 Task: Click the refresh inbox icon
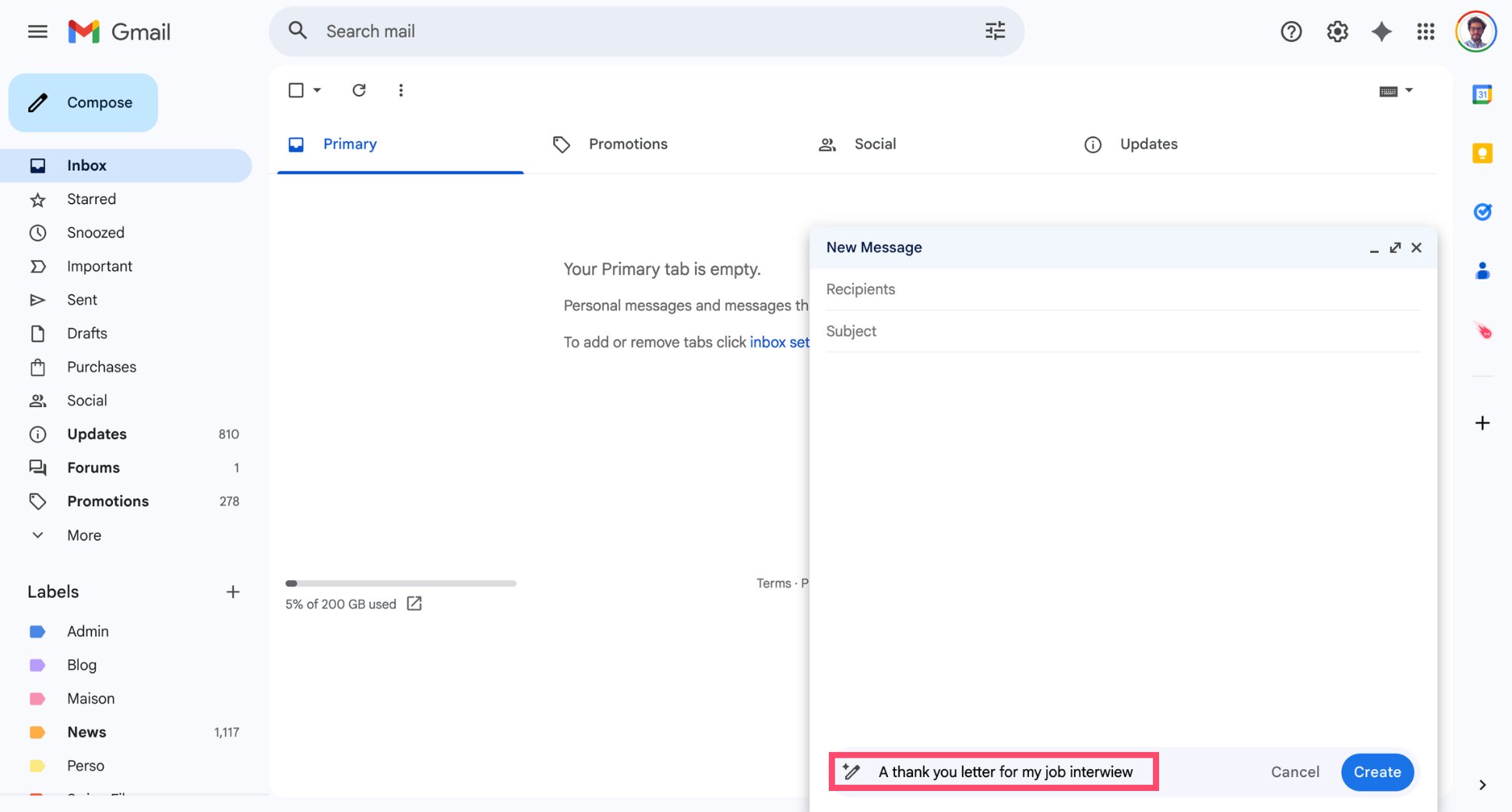click(x=359, y=90)
